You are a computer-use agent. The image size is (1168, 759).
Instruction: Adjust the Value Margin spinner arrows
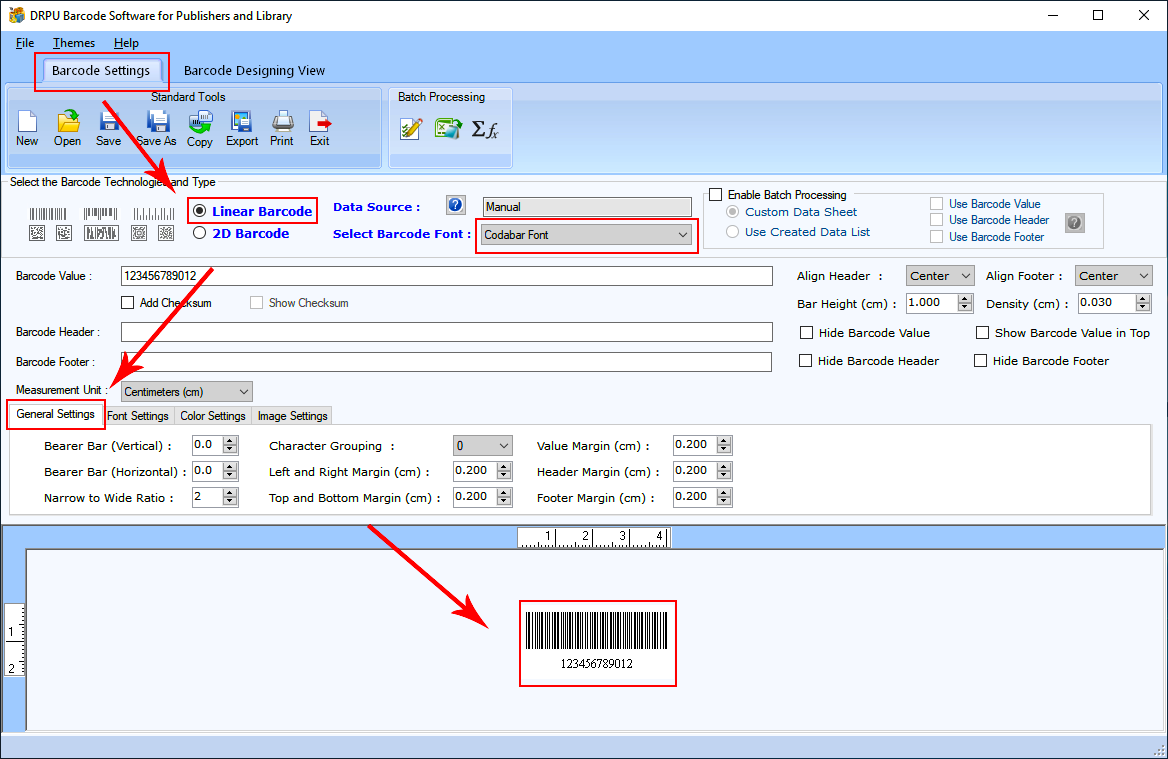[x=725, y=445]
